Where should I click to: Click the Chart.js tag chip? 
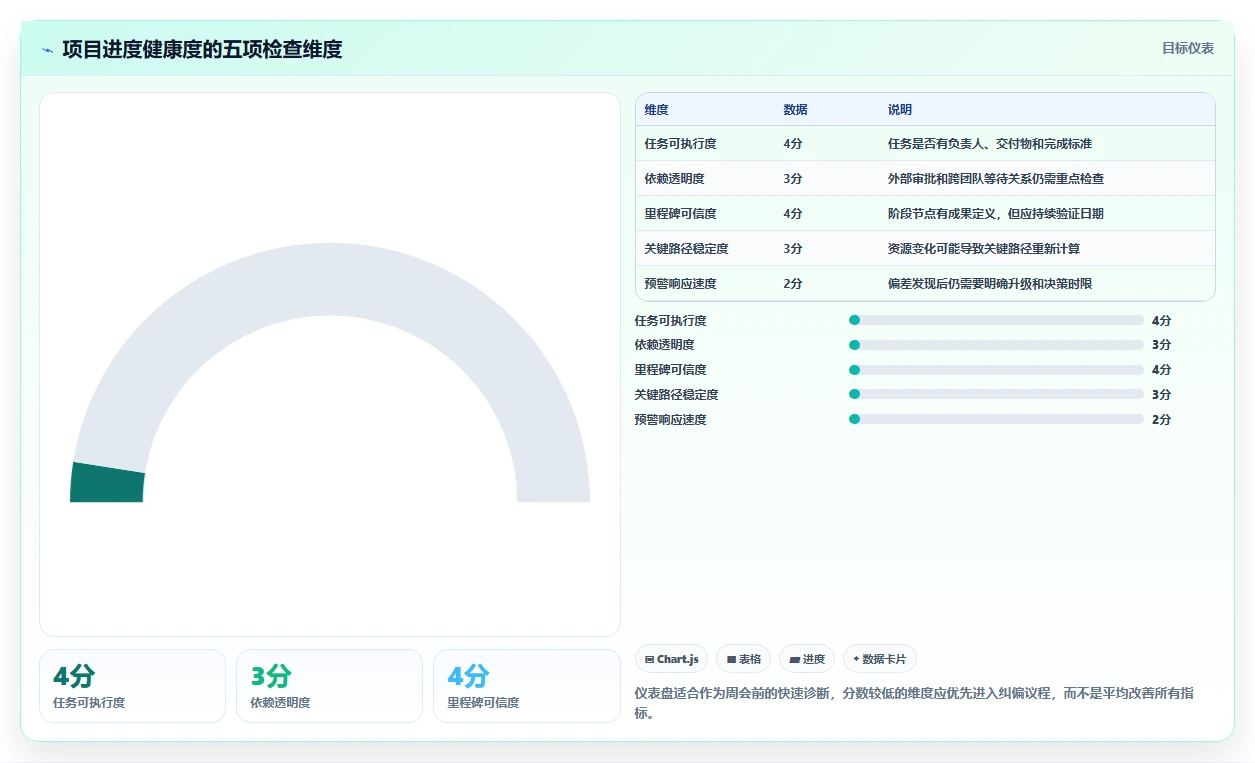(671, 659)
